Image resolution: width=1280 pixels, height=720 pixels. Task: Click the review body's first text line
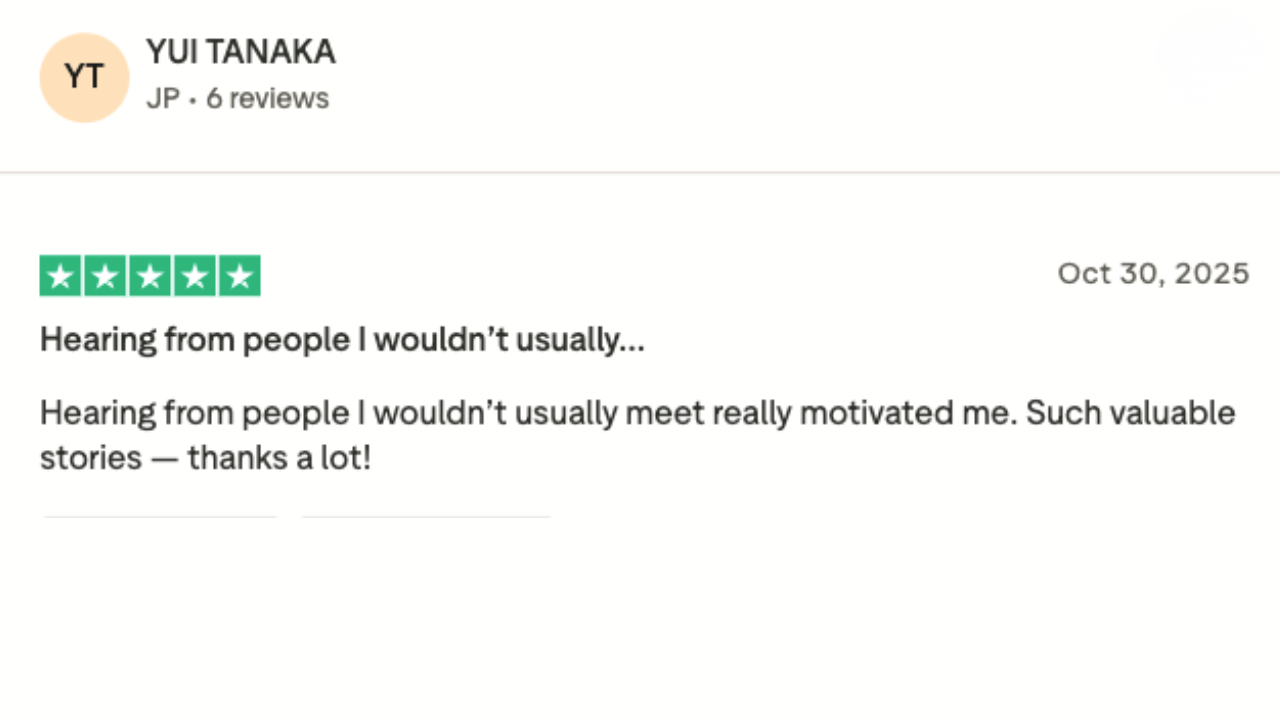coord(637,413)
